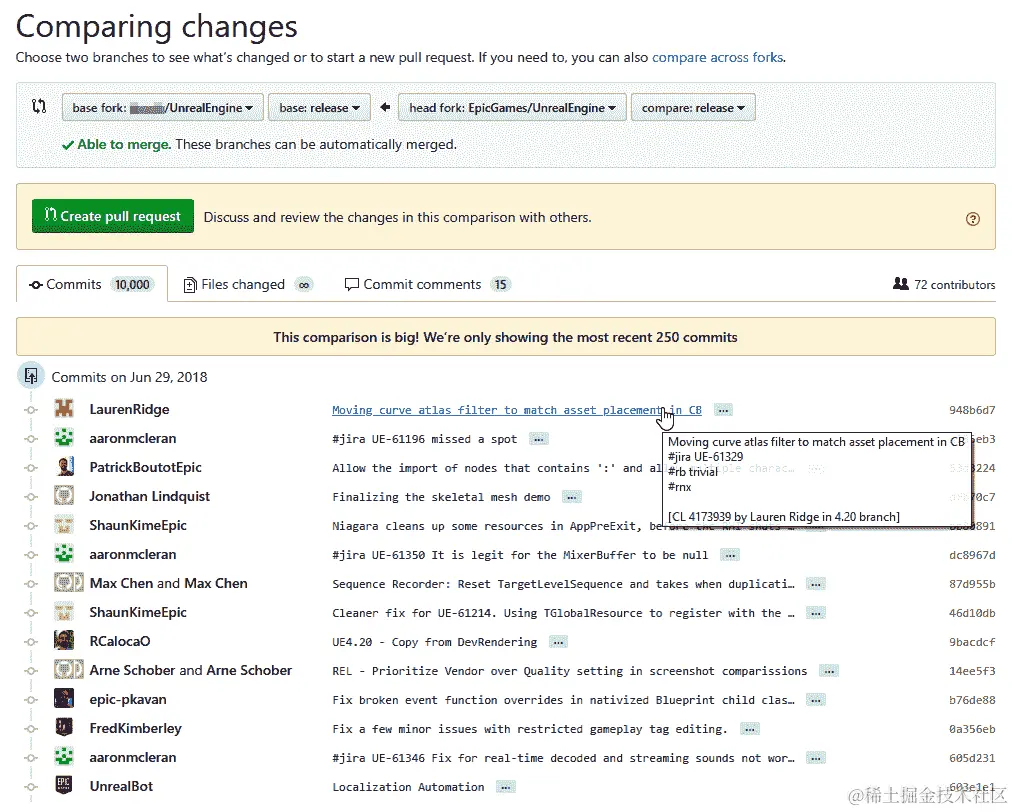Screen dimensions: 1014x812
Task: Open PatrickBoutotEpic author name link
Action: point(146,467)
